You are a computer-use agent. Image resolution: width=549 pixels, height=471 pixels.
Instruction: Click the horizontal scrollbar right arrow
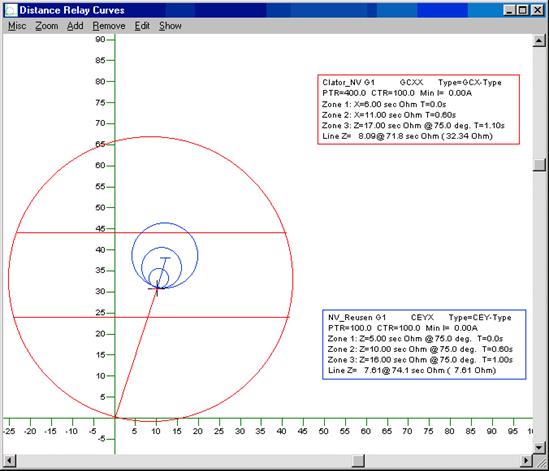coord(526,460)
